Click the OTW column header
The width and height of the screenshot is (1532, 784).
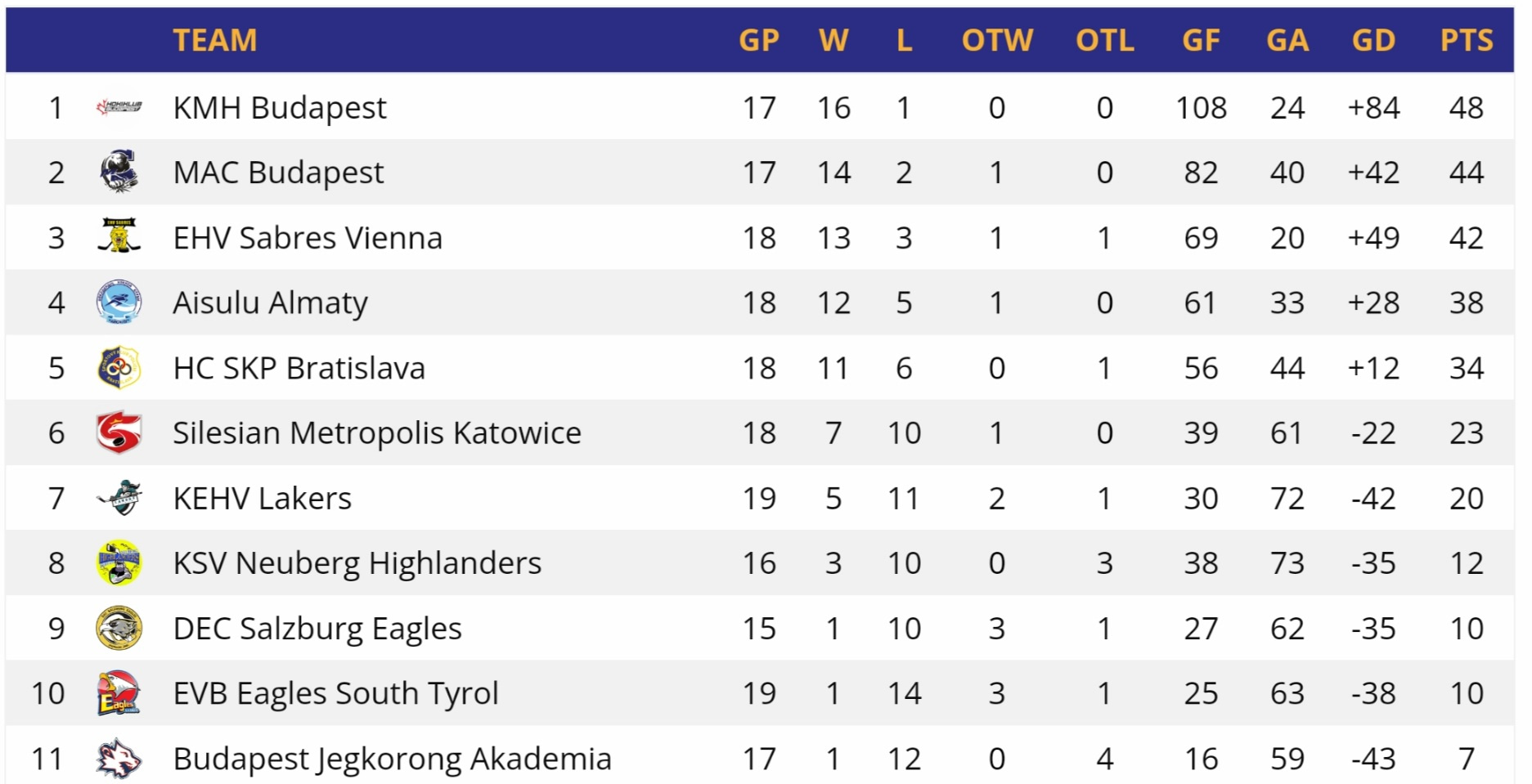click(997, 40)
